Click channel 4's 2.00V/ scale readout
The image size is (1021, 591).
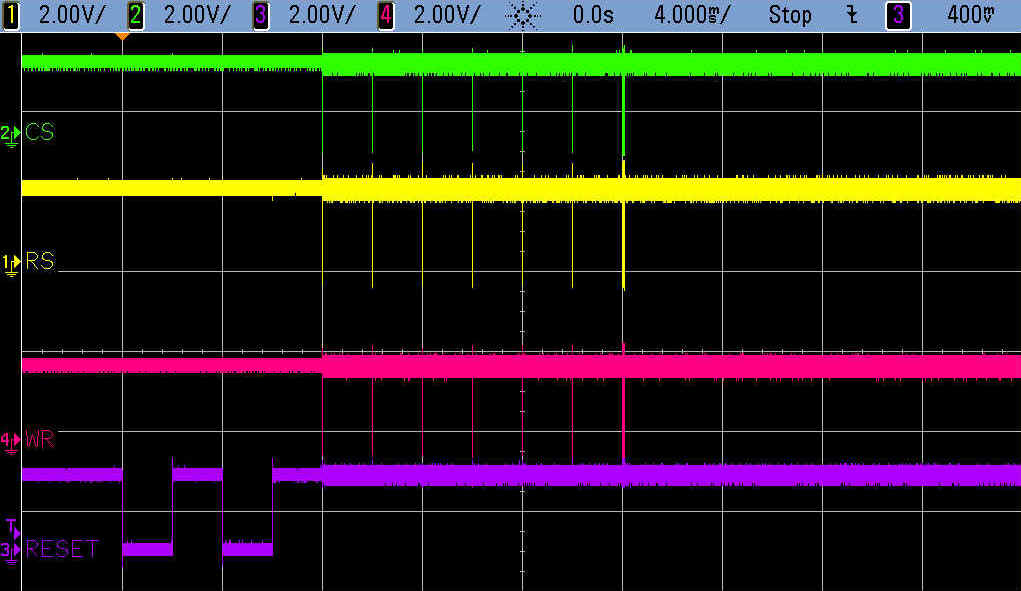click(x=447, y=15)
